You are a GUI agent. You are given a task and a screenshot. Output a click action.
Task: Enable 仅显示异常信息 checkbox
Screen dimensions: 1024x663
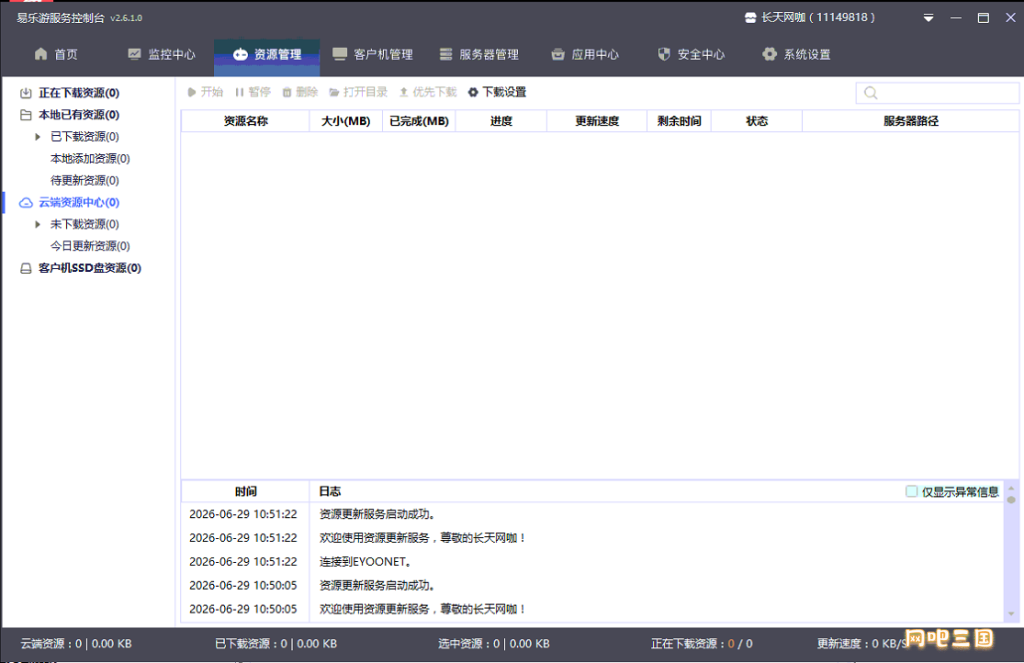[912, 491]
